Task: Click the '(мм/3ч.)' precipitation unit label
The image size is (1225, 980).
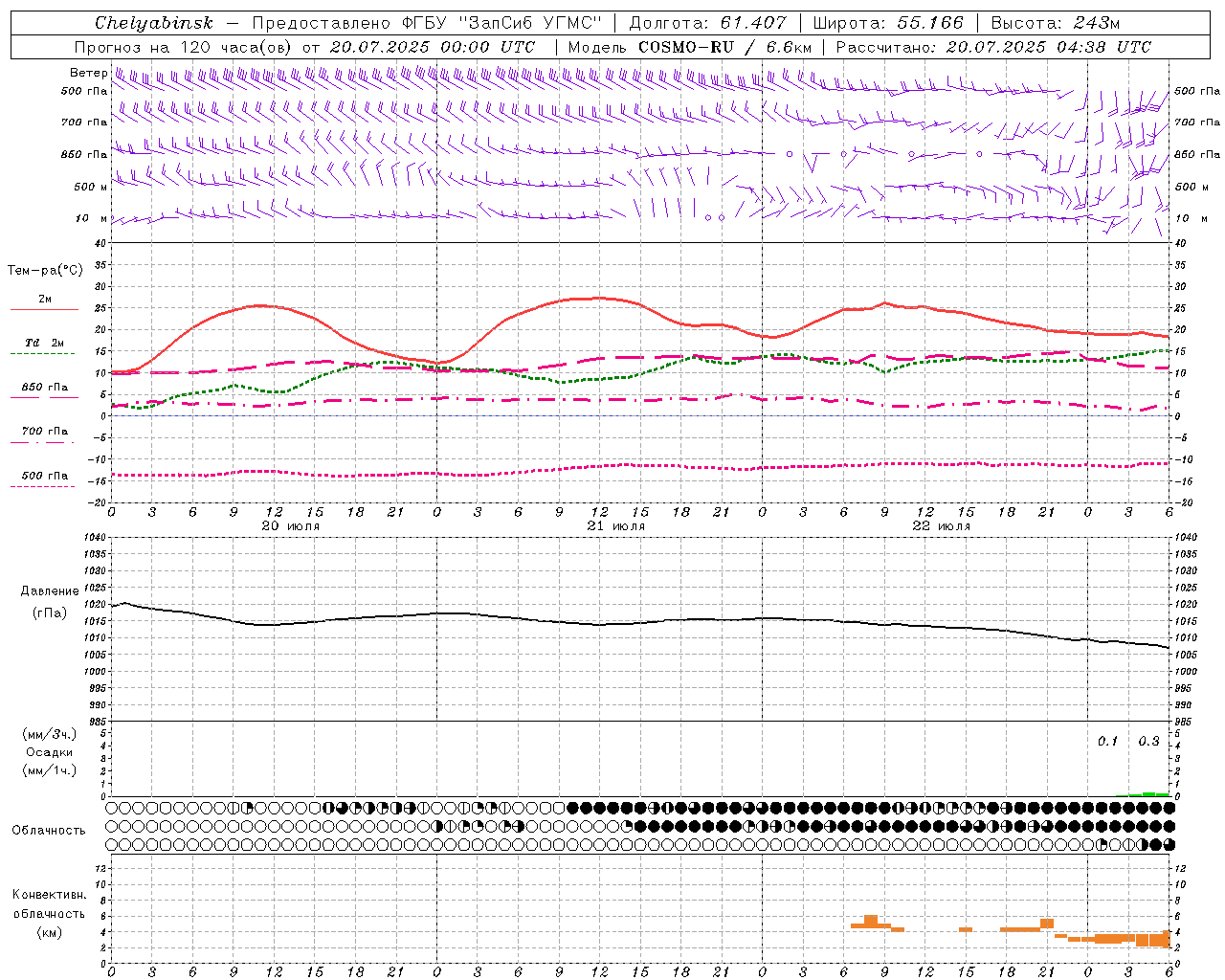Action: pos(49,734)
